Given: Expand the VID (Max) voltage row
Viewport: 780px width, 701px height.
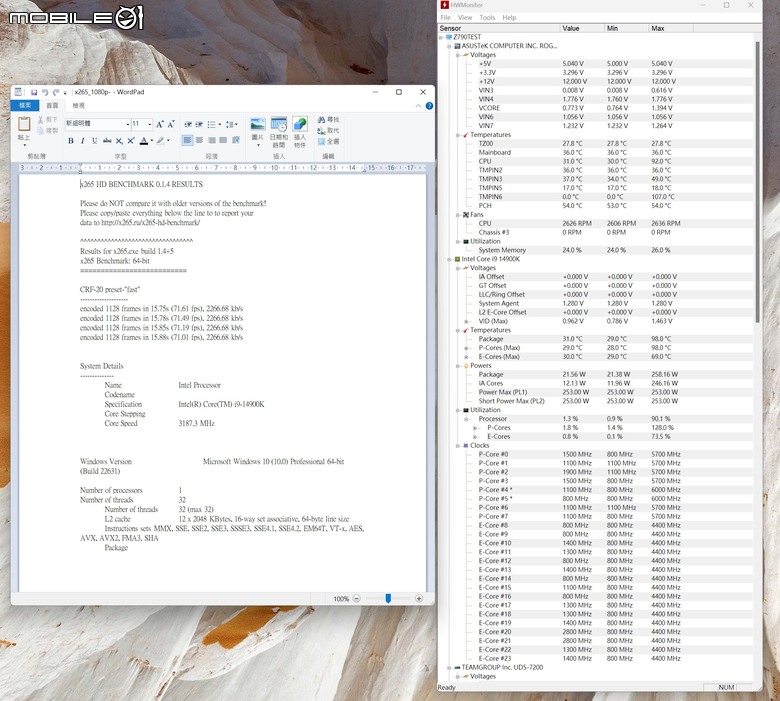Looking at the screenshot, I should [466, 321].
